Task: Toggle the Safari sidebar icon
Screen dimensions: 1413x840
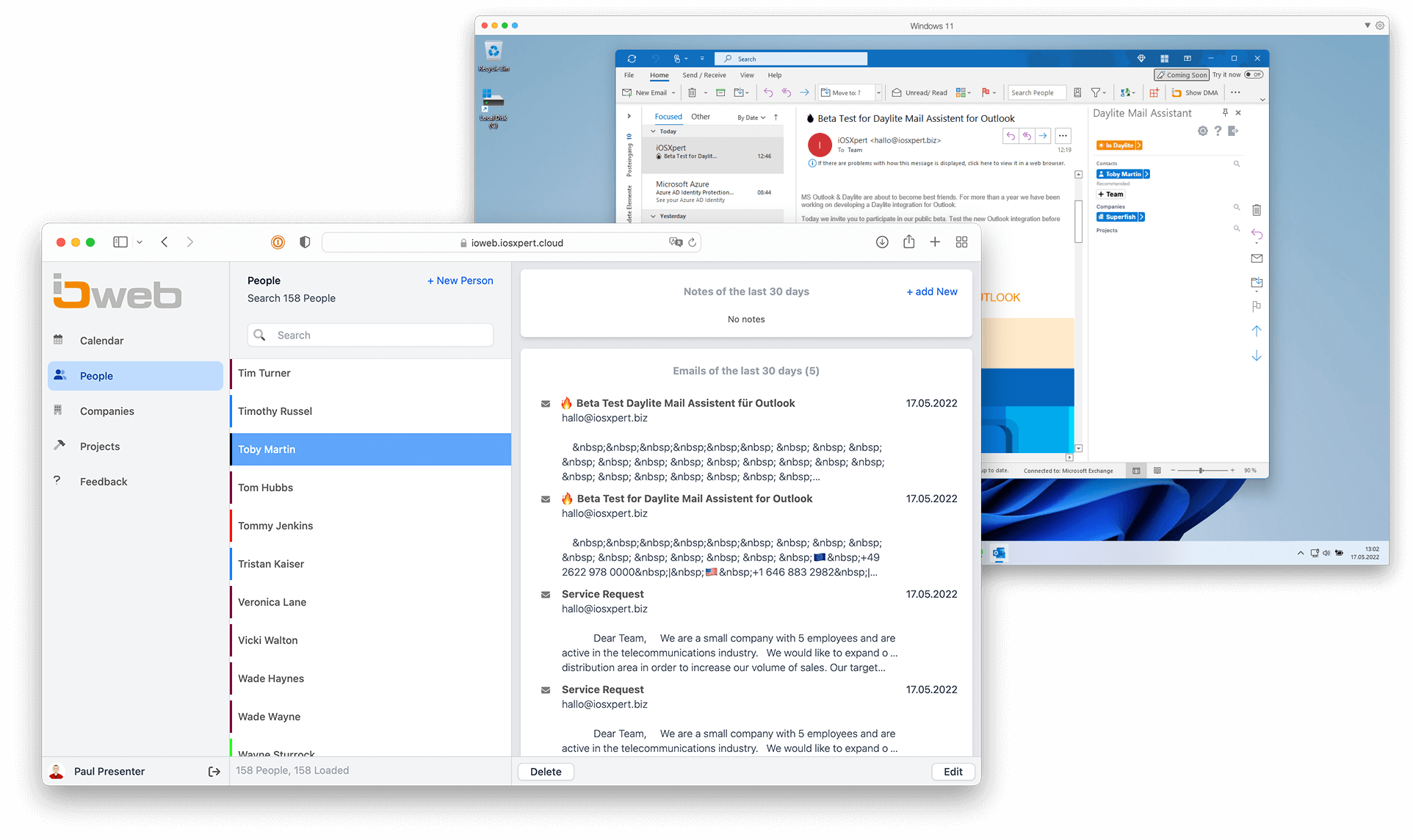Action: 120,242
